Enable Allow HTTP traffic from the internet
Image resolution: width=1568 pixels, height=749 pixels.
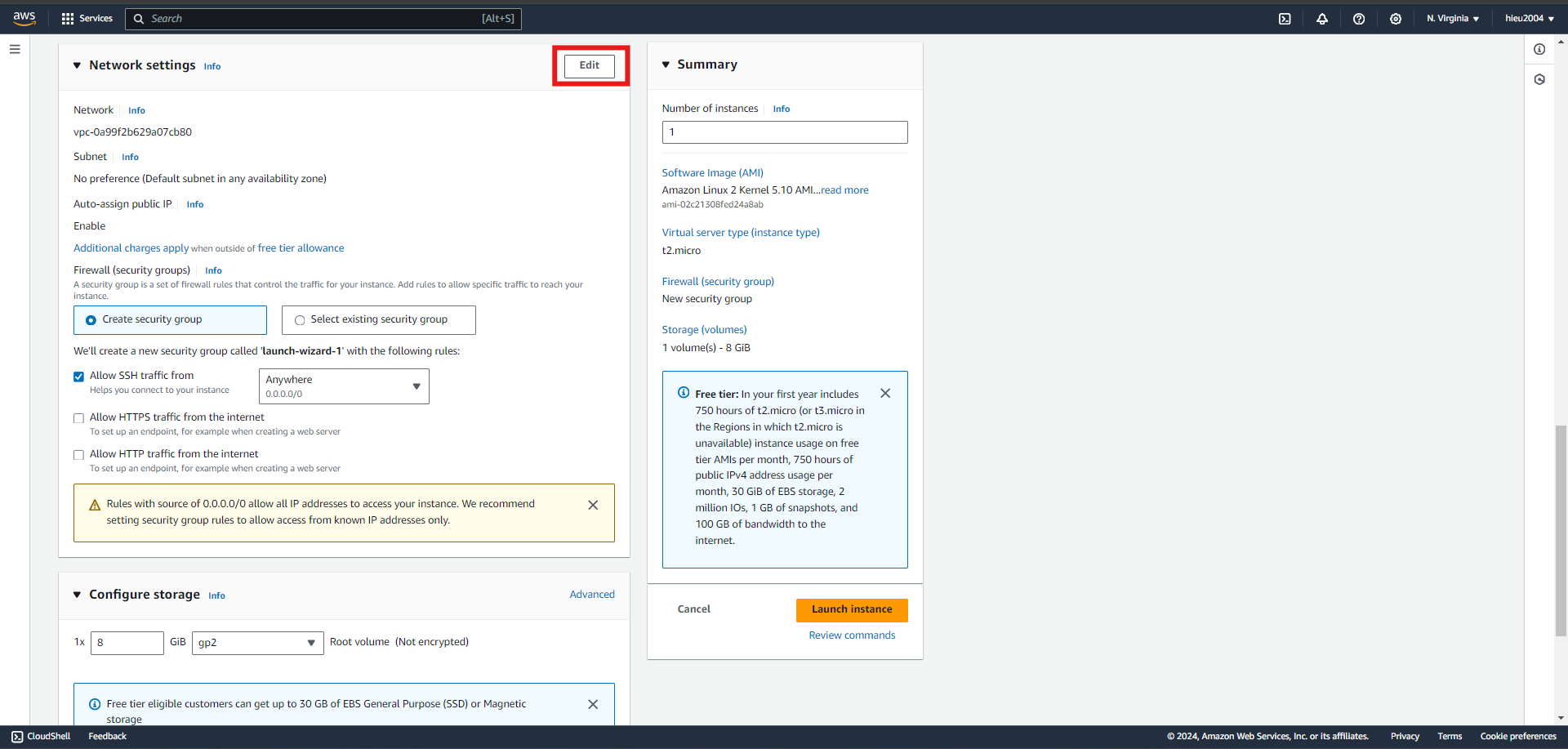tap(79, 455)
